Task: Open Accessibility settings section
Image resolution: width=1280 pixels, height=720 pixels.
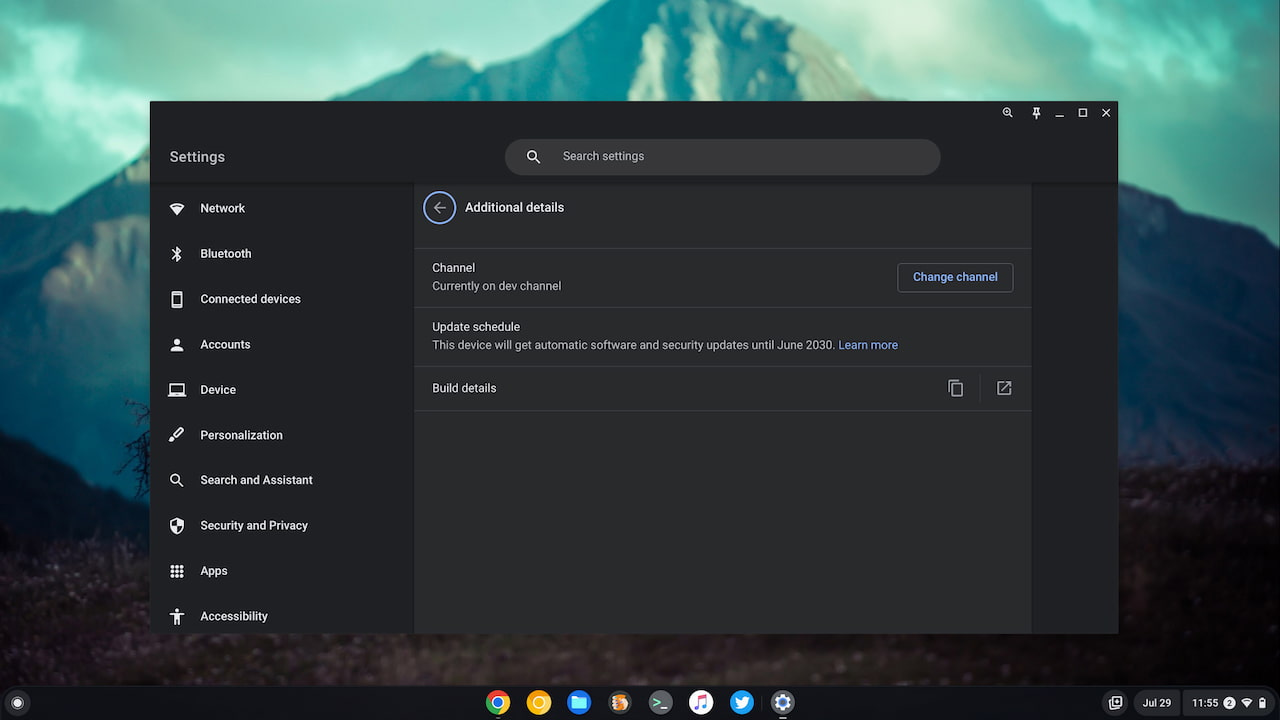Action: (234, 616)
